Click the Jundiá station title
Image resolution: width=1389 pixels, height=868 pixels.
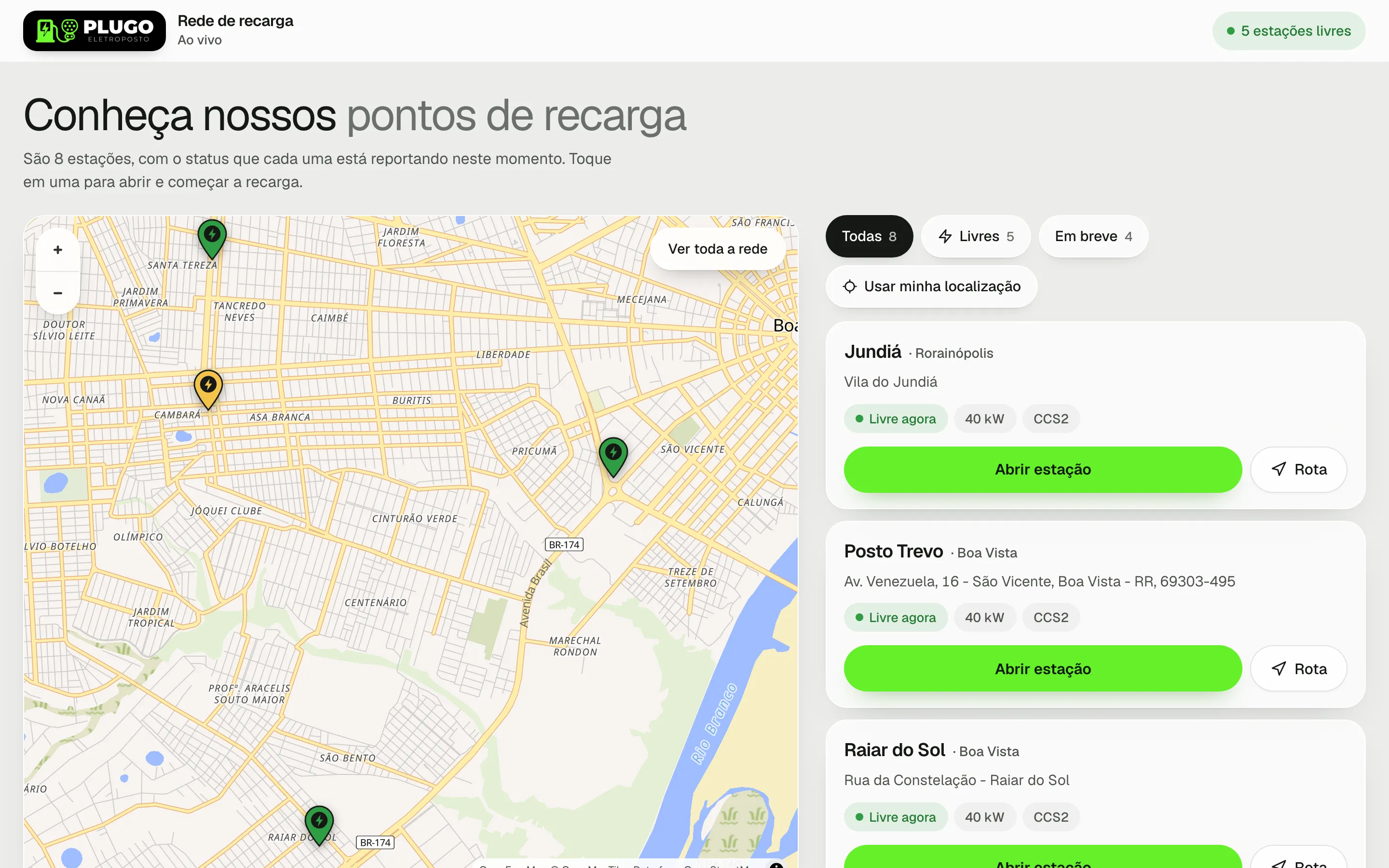point(872,352)
